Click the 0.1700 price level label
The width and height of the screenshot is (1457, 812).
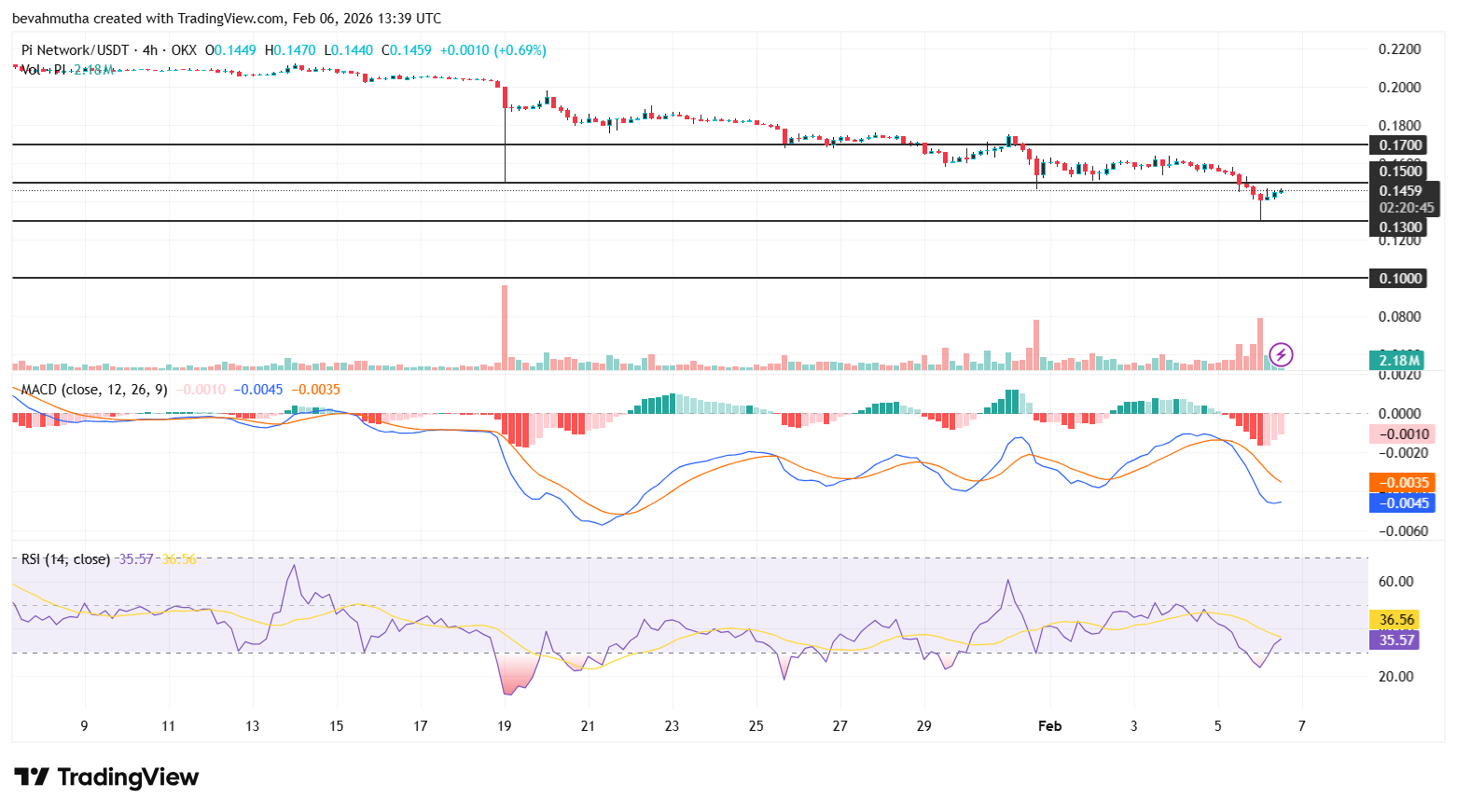pos(1400,145)
